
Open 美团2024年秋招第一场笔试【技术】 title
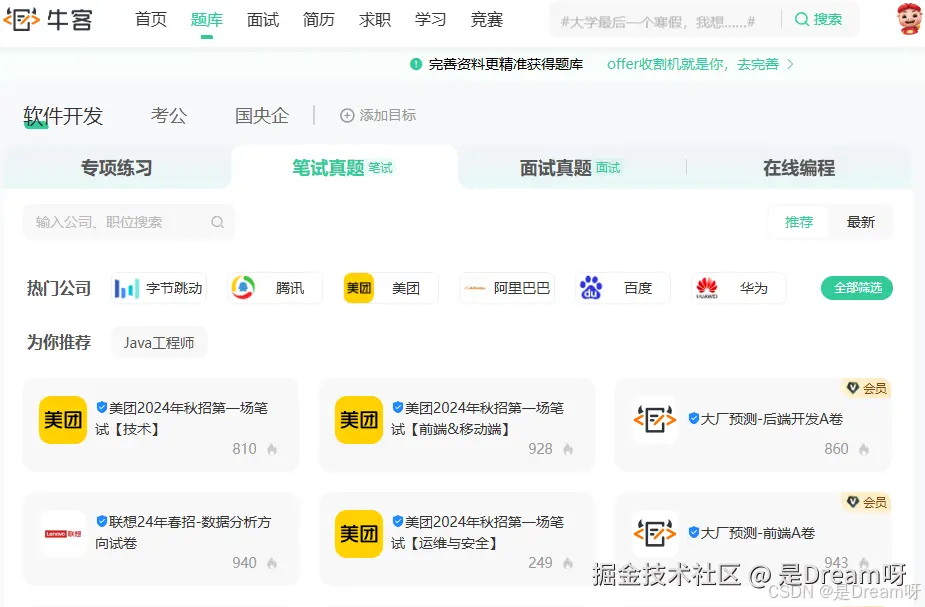182,418
